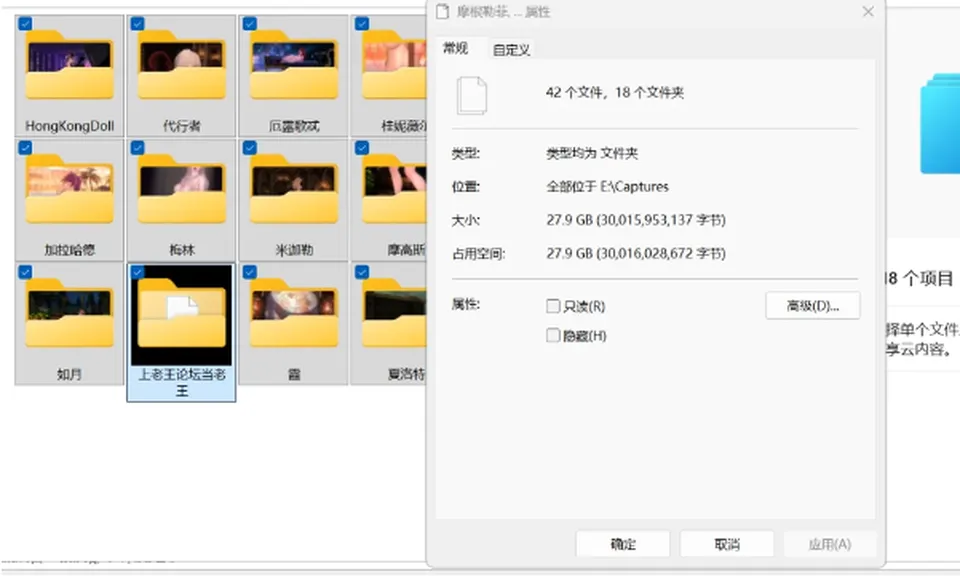Viewport: 960px width, 577px height.
Task: Confirm with the 确定 button
Action: (623, 544)
